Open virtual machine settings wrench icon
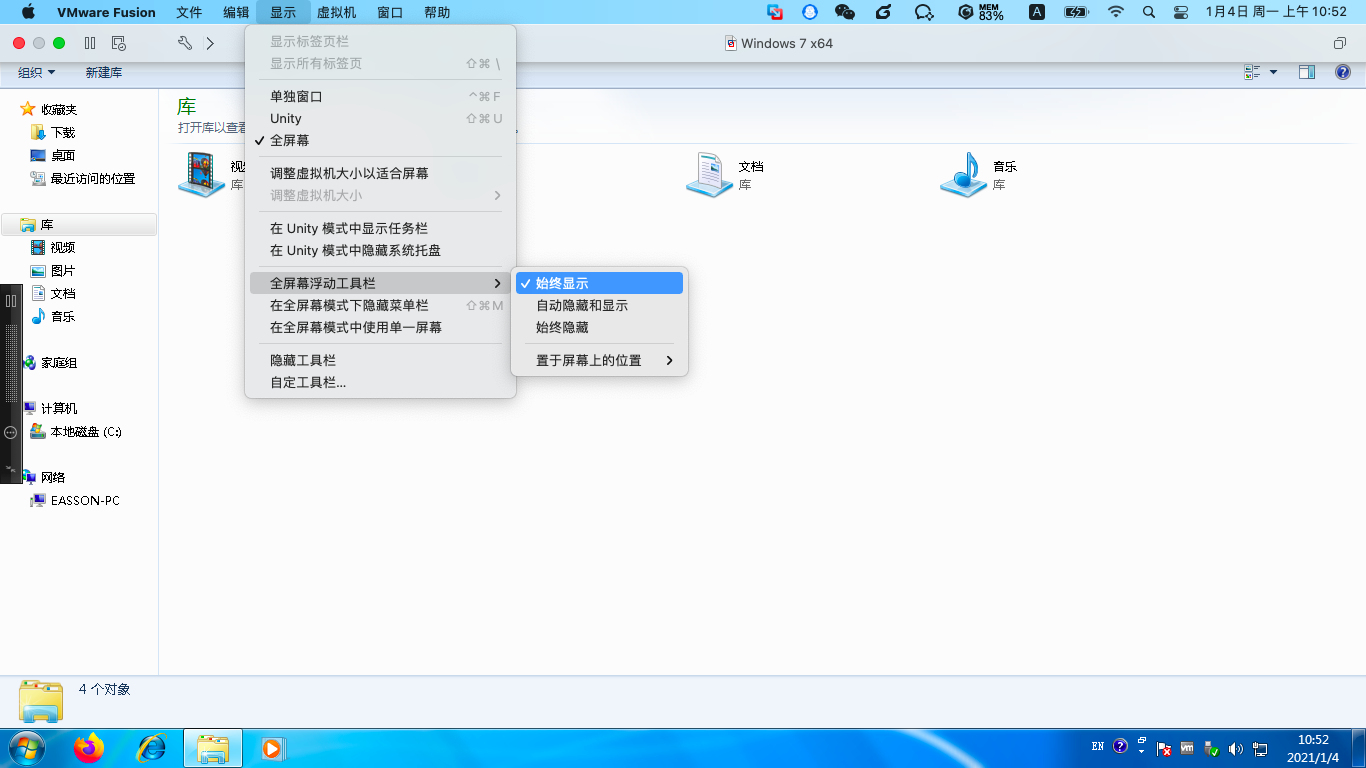The image size is (1366, 768). click(x=185, y=43)
